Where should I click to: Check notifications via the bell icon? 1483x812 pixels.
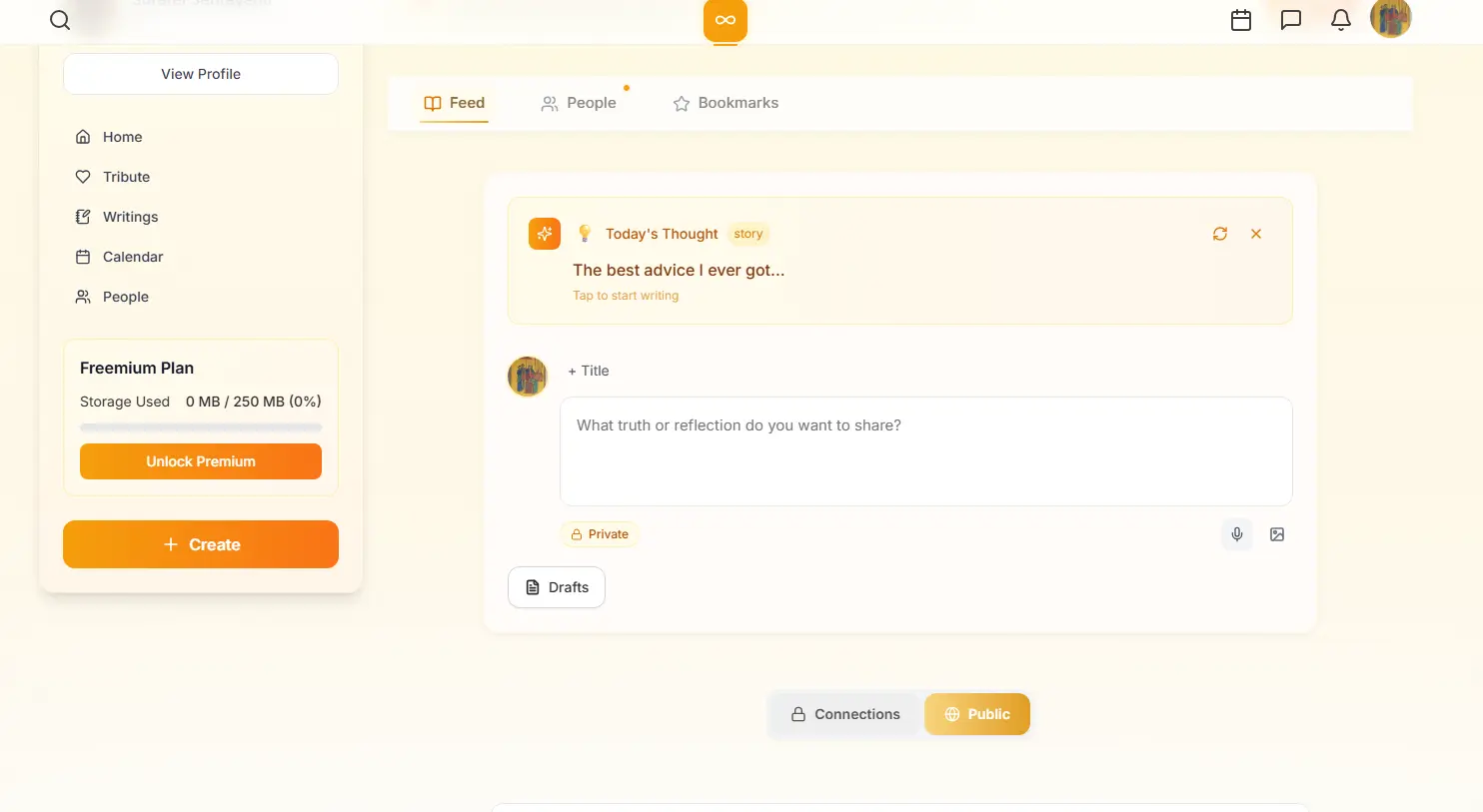(1340, 19)
